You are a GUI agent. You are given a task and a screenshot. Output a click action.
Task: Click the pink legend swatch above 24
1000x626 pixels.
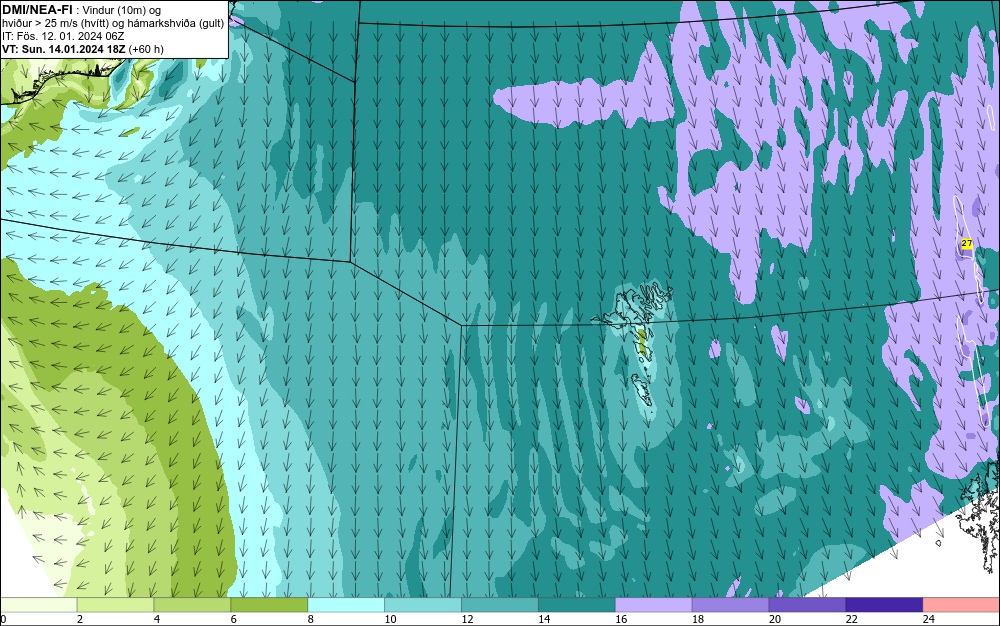(x=961, y=605)
